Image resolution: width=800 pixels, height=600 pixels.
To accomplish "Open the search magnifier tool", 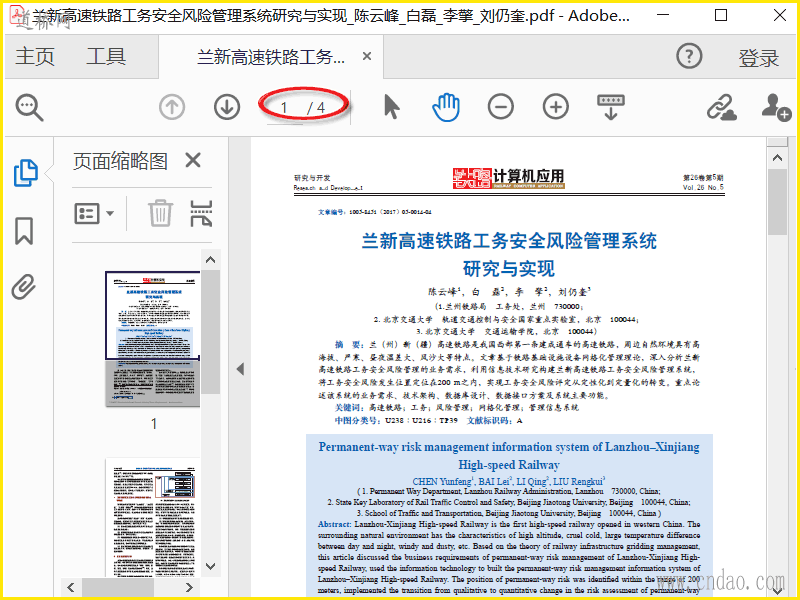I will click(30, 107).
